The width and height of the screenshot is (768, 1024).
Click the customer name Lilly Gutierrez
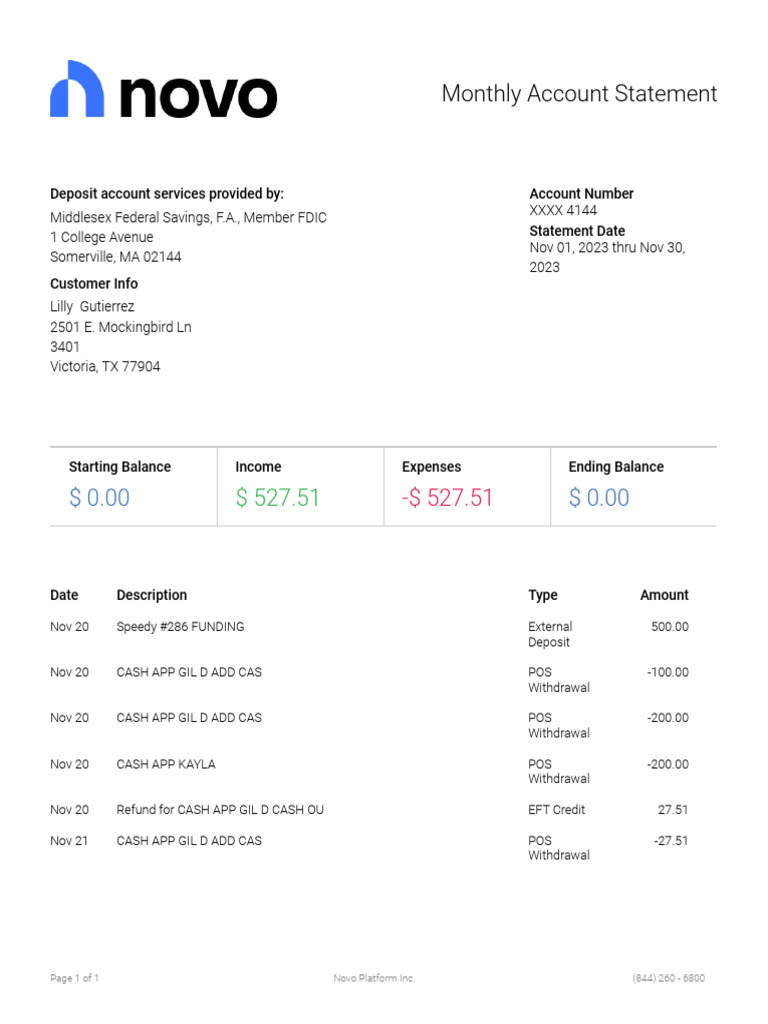[92, 306]
